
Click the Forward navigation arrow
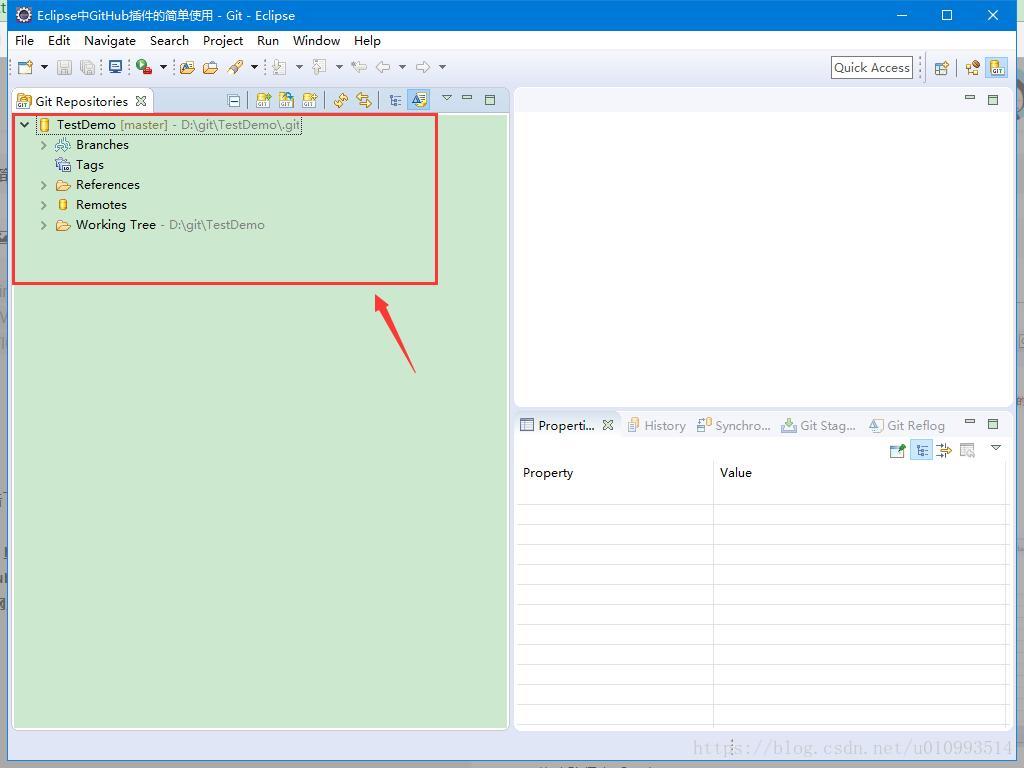pyautogui.click(x=423, y=67)
